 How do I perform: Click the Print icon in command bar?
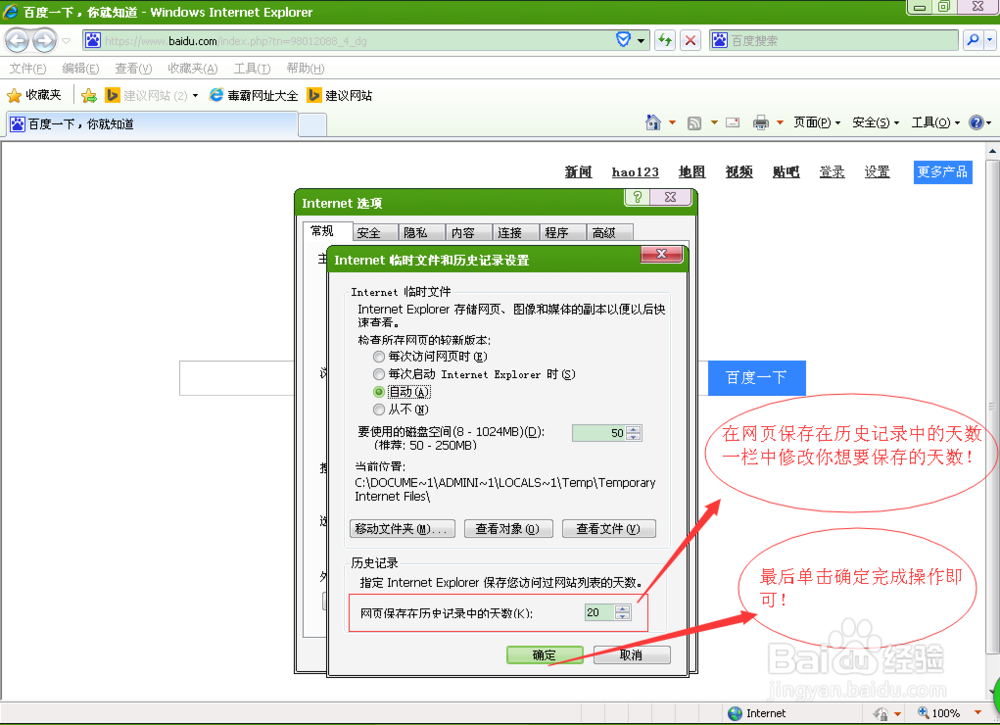tap(761, 122)
